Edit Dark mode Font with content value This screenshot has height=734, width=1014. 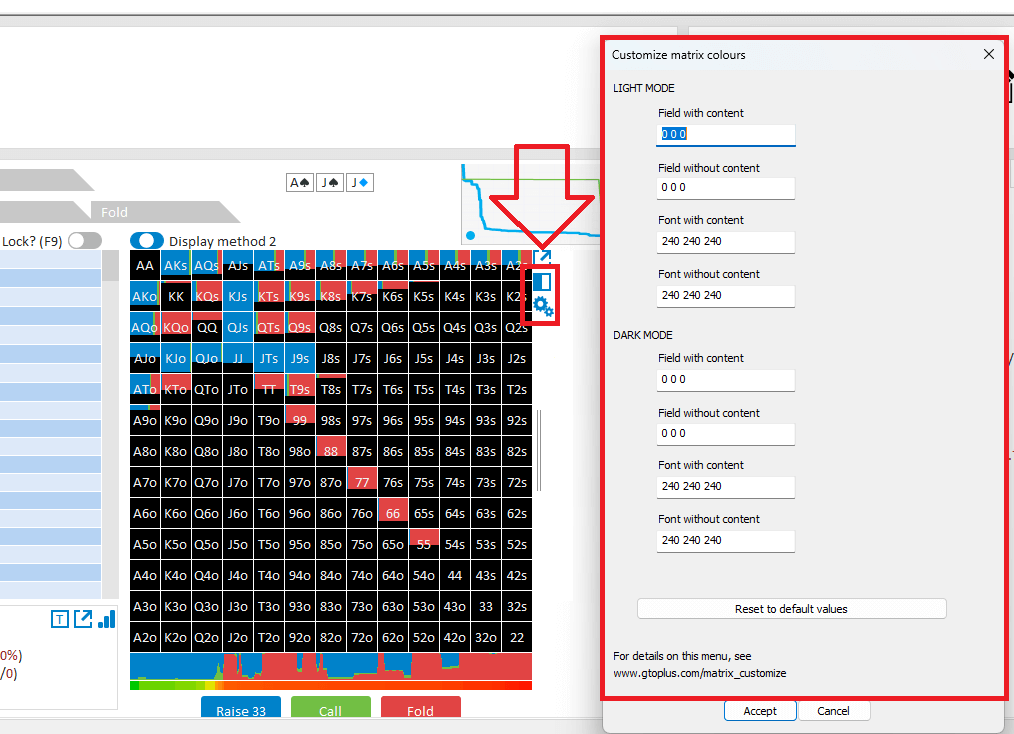point(726,487)
